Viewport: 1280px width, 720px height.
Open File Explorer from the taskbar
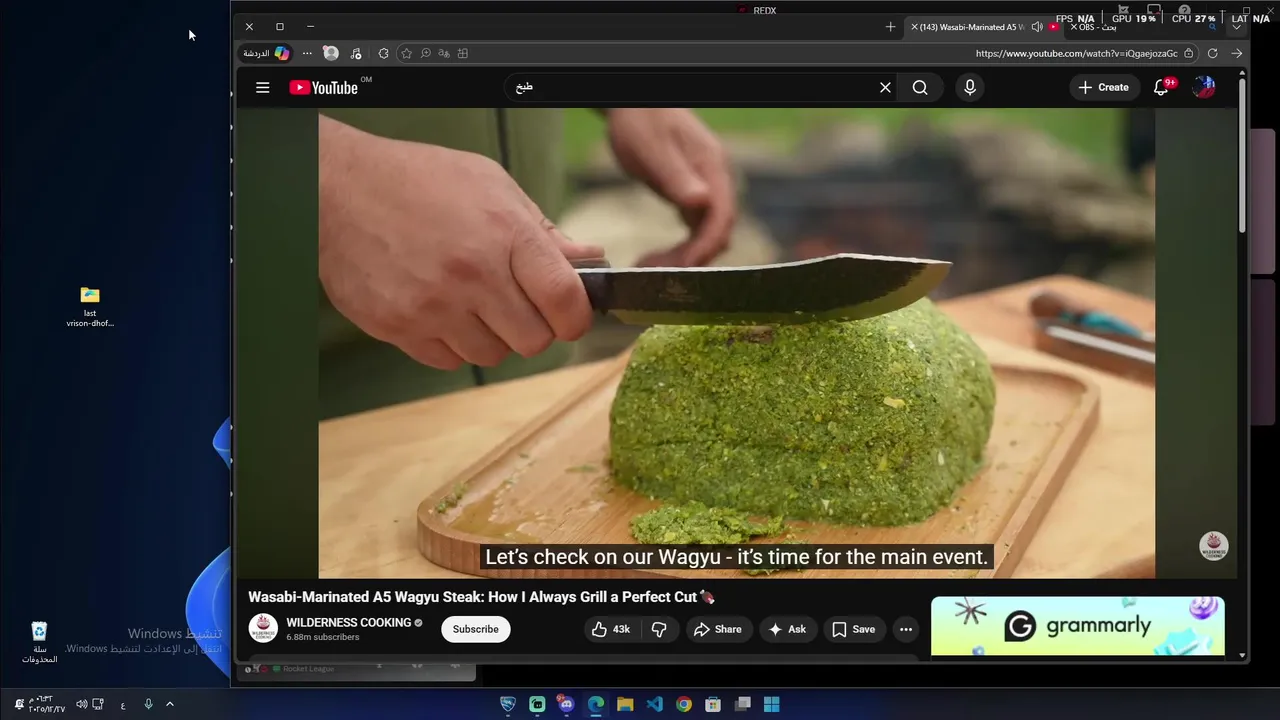click(625, 704)
